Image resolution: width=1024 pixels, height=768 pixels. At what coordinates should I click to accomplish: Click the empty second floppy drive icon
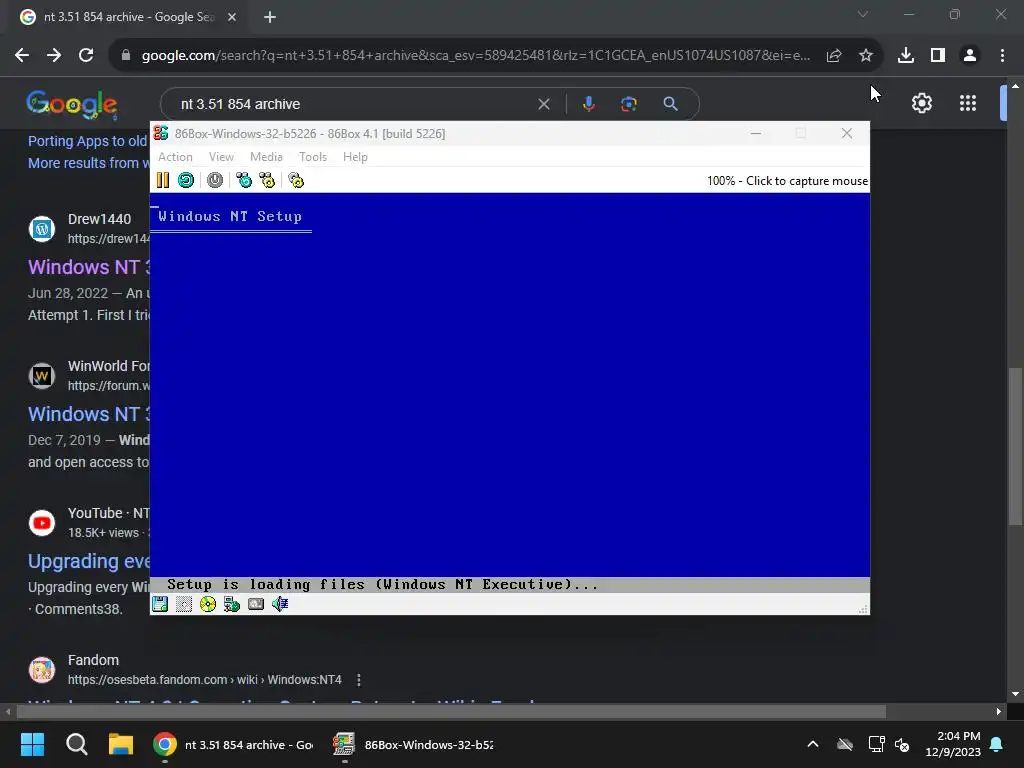184,604
